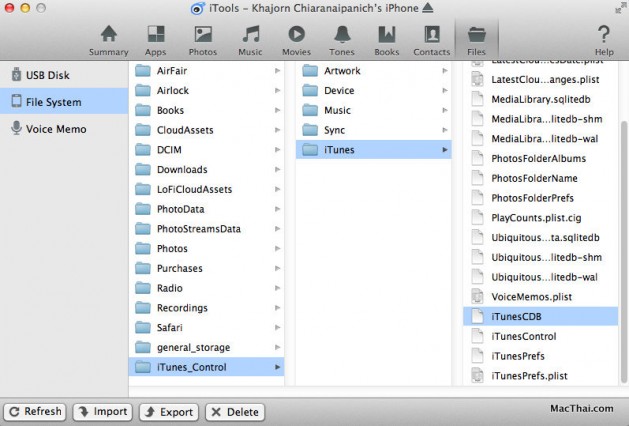Select the MediaLibra...litedb-wal file
Screen dimensions: 629x426
click(x=540, y=139)
